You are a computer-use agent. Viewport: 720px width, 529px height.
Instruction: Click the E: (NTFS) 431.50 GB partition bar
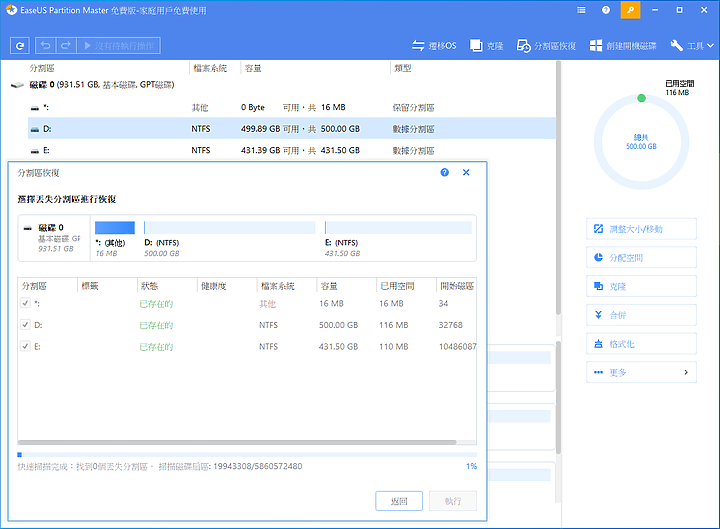pyautogui.click(x=398, y=228)
